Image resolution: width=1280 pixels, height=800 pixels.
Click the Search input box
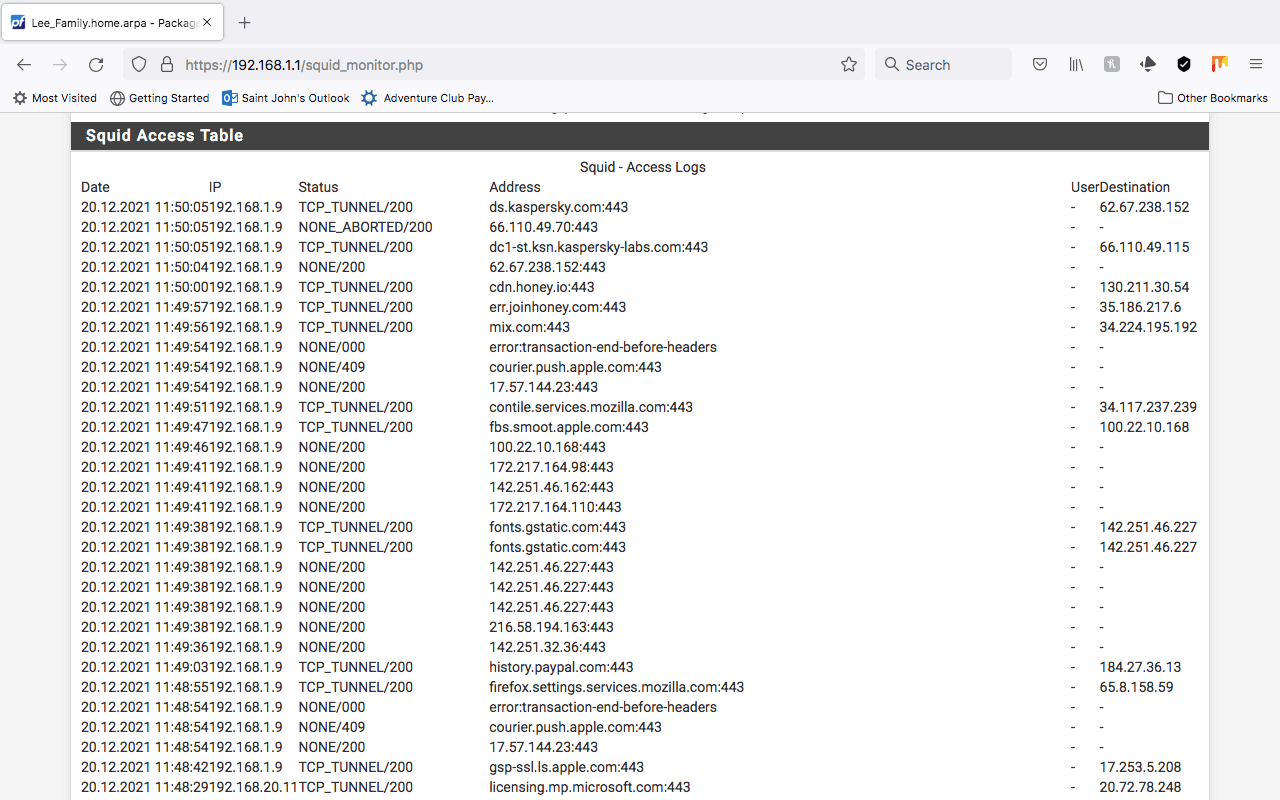tap(943, 64)
